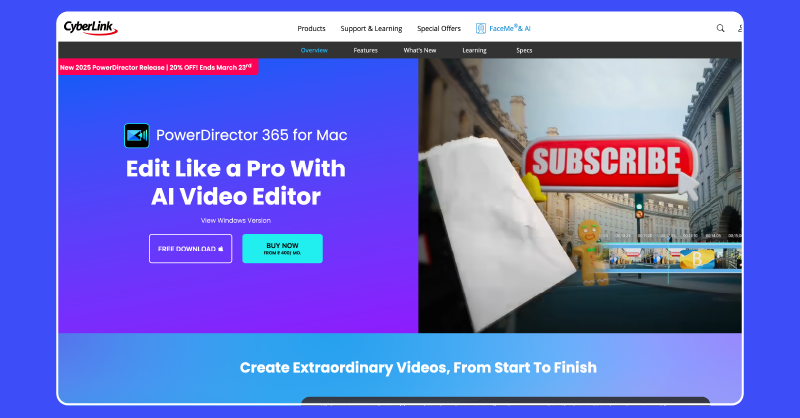Click the PowerDirector 365 app icon
The width and height of the screenshot is (800, 418).
(x=136, y=135)
